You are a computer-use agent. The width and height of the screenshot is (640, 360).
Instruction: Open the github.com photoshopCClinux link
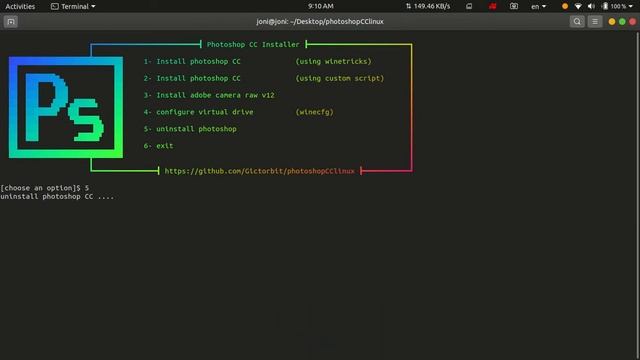pyautogui.click(x=260, y=171)
